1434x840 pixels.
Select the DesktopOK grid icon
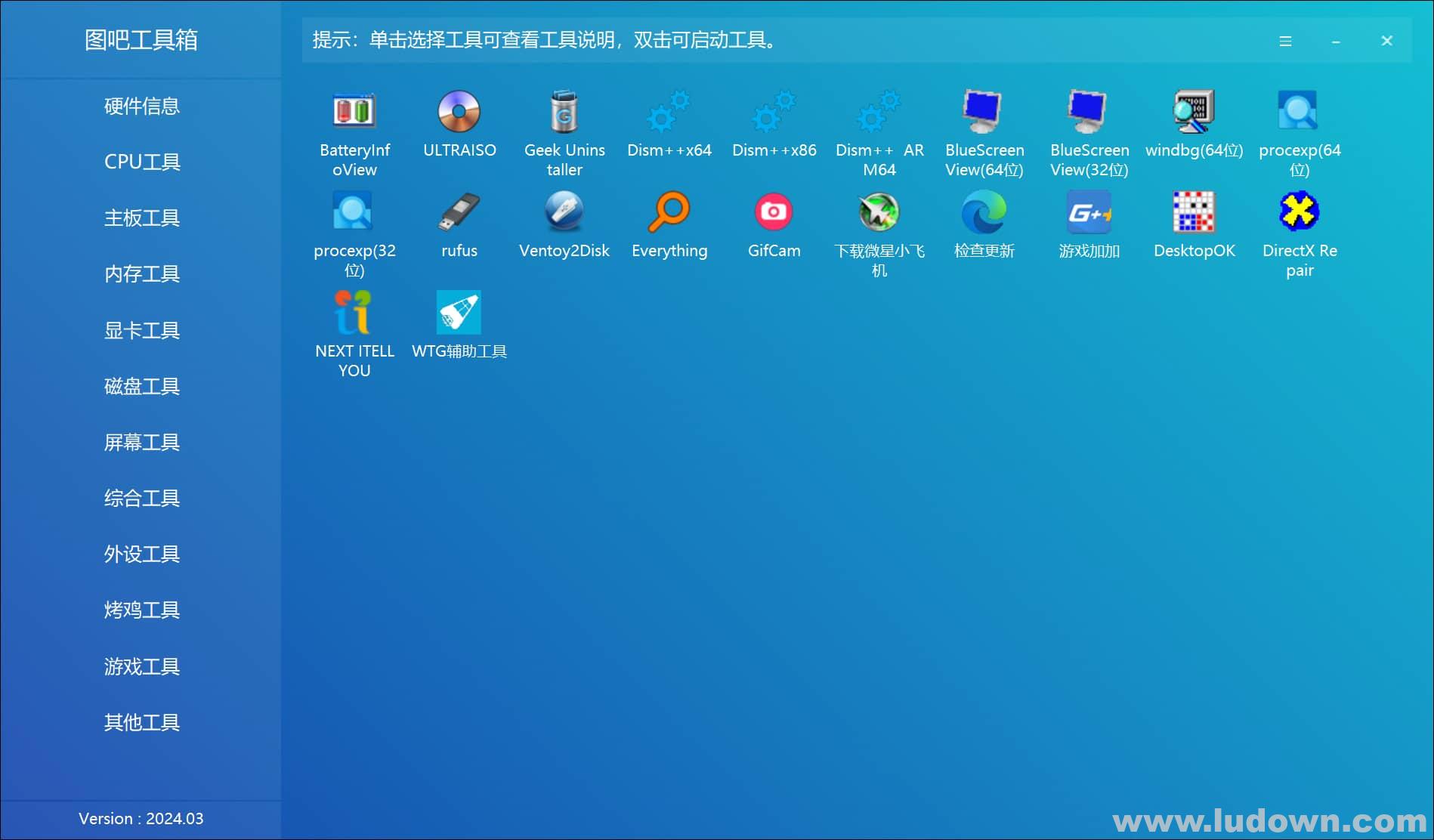pos(1194,212)
